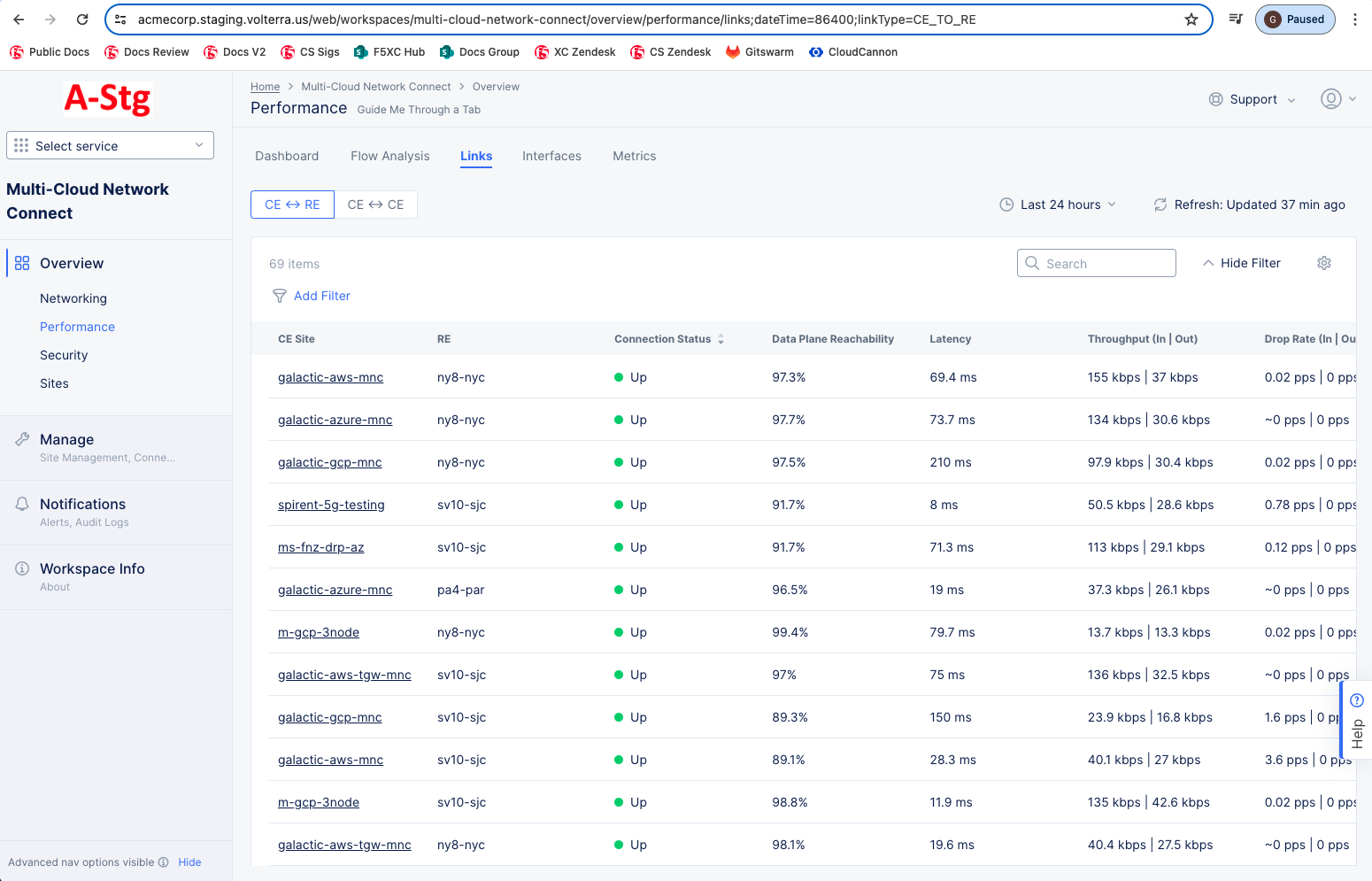Open the Metrics tab
This screenshot has height=881, width=1372.
pos(634,155)
